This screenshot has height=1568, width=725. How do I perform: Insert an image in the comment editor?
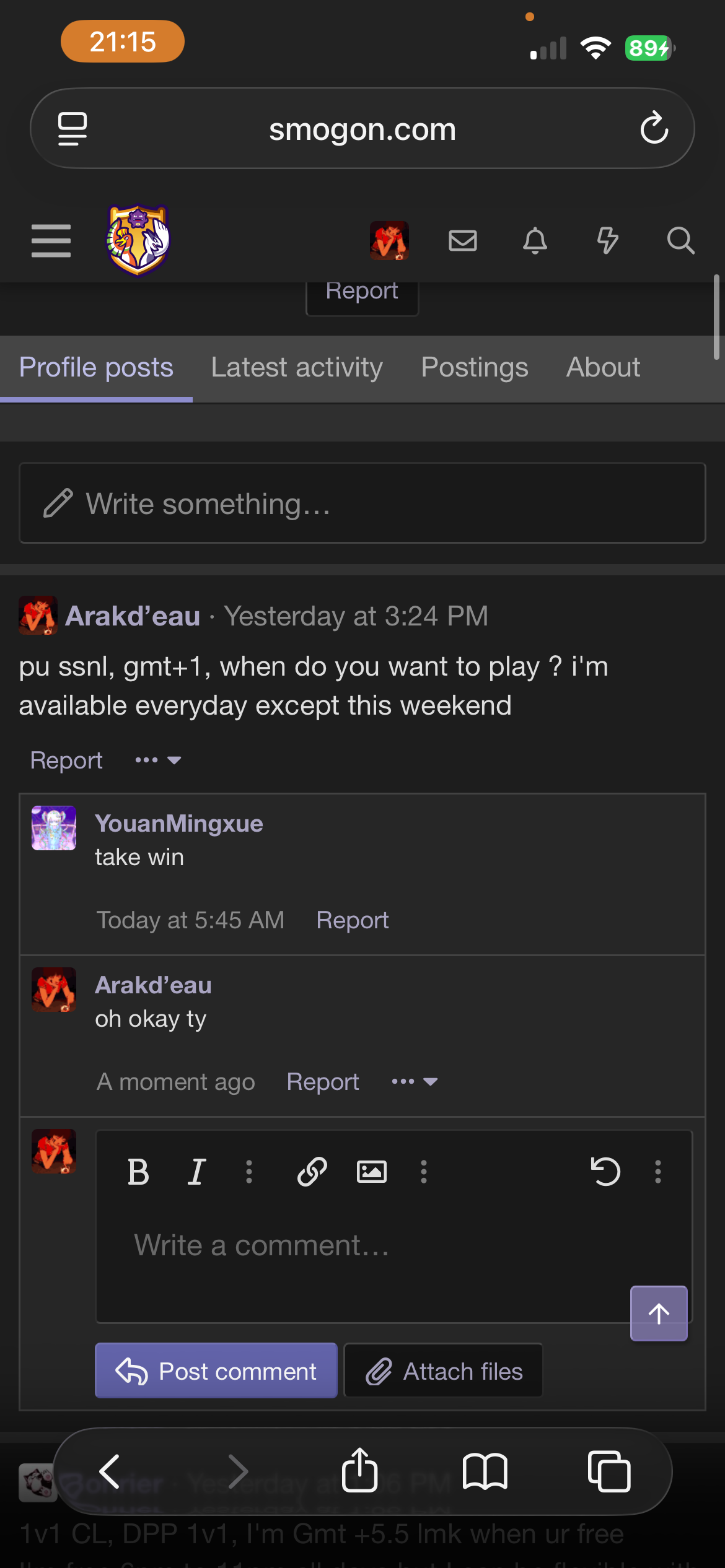tap(371, 1172)
